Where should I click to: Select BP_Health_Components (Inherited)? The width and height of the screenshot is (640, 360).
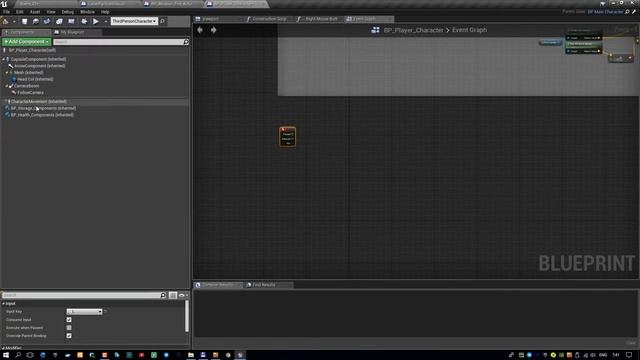pyautogui.click(x=42, y=115)
